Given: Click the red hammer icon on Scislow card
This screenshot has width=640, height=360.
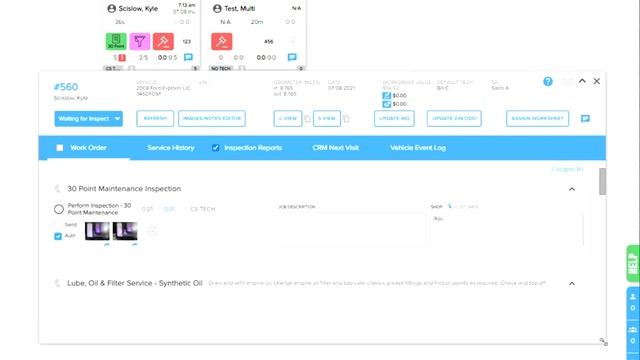Looking at the screenshot, I should (x=163, y=41).
